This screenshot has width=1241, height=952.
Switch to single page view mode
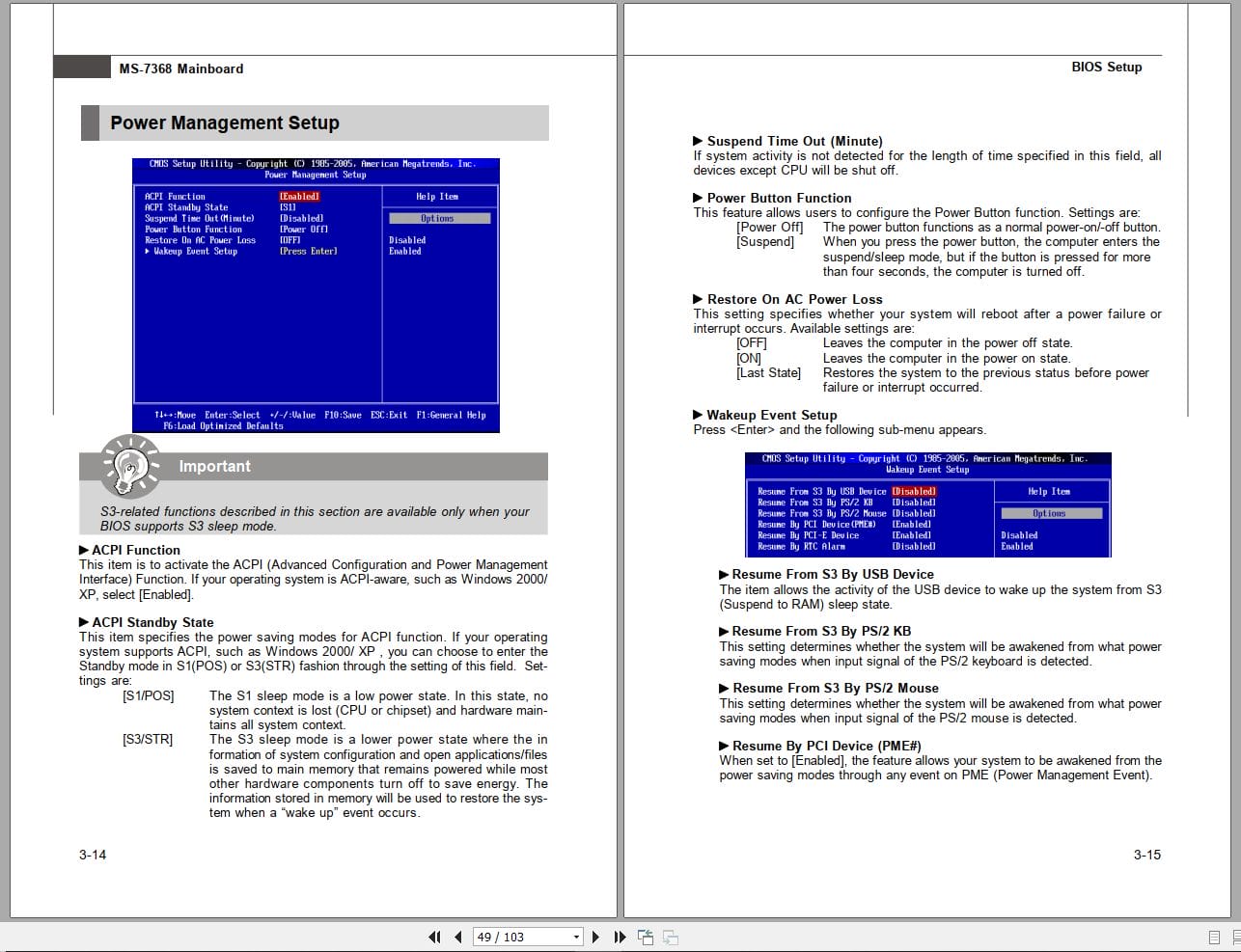point(1213,937)
